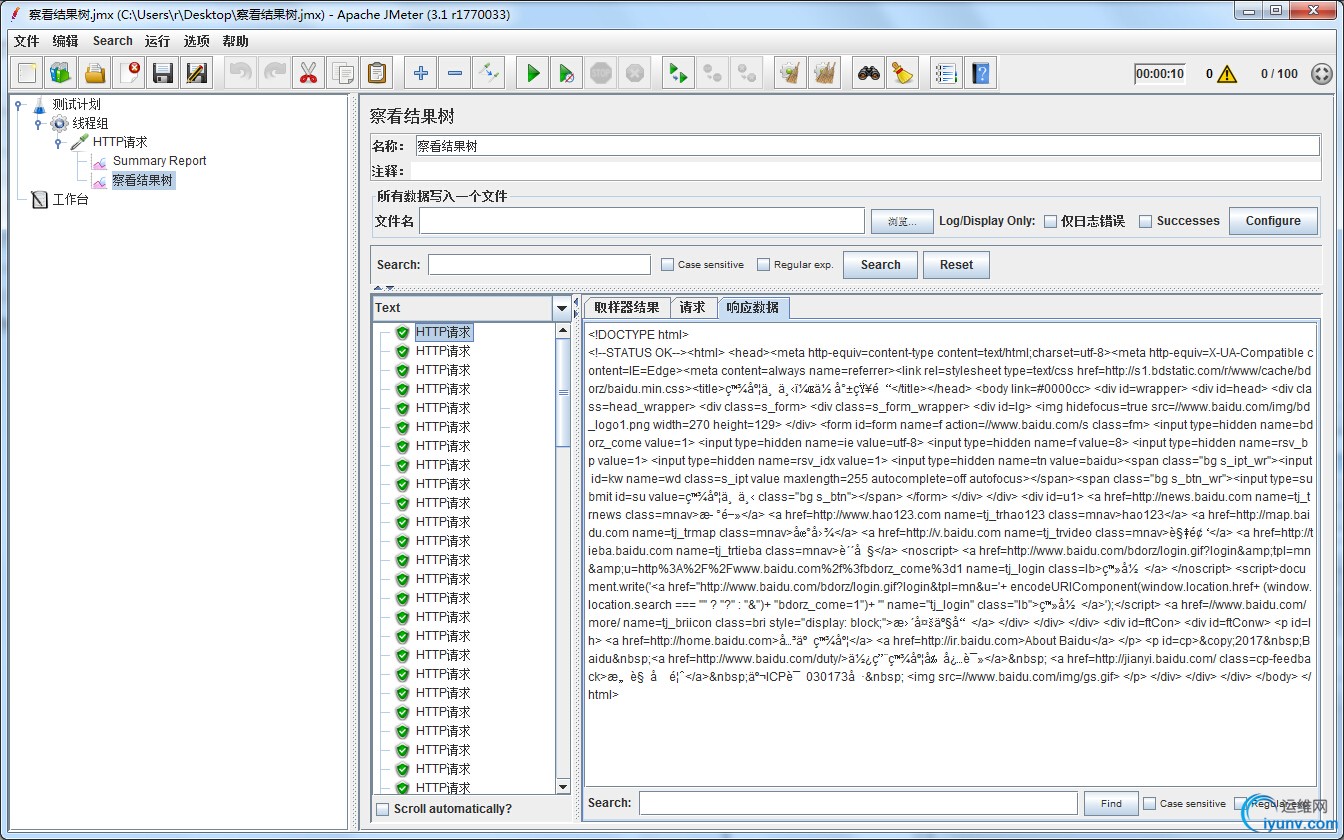Screen dimensions: 1344x840
Task: Click the Copy icon in toolbar
Action: (x=342, y=73)
